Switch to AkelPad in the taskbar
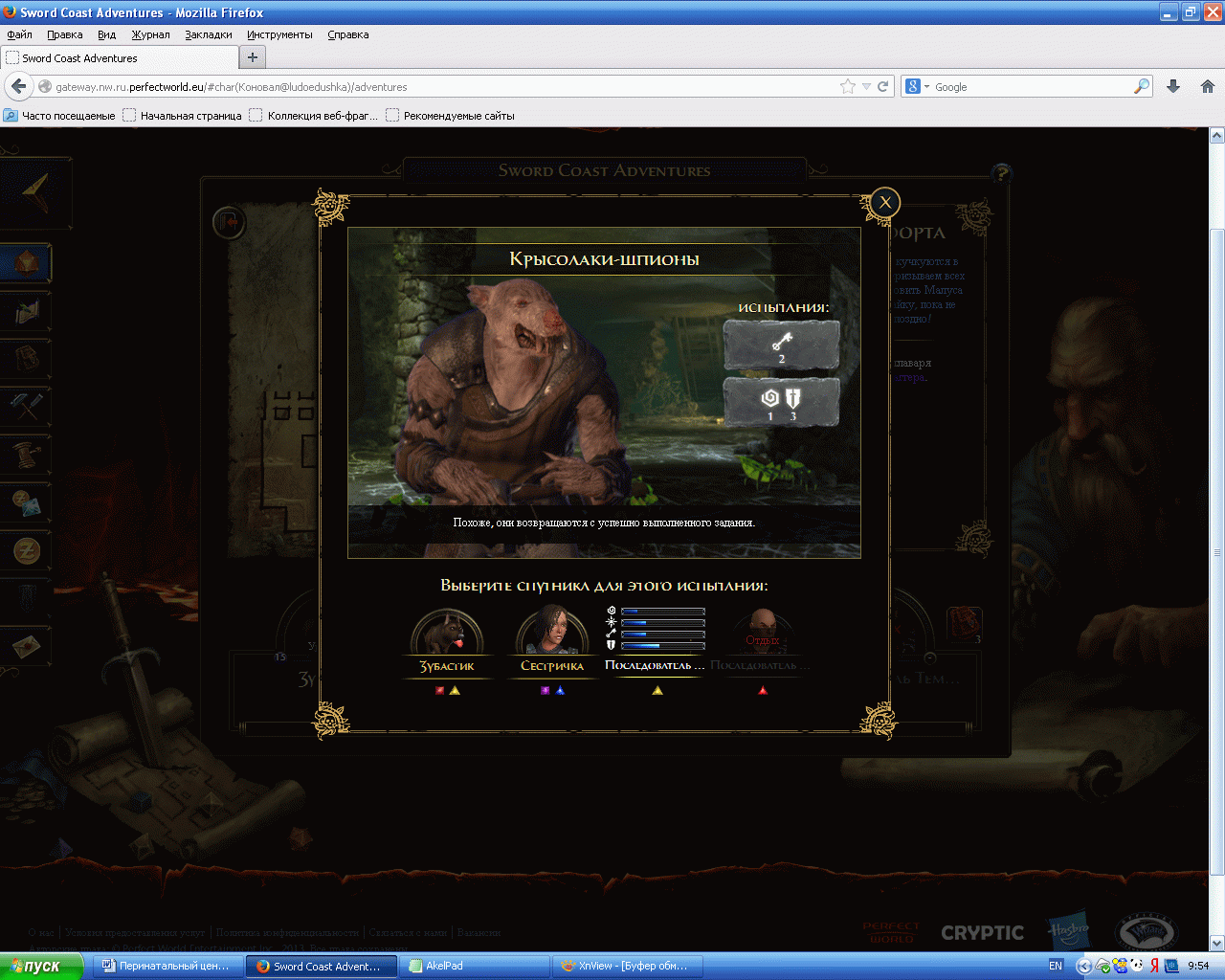The image size is (1225, 980). (x=475, y=966)
